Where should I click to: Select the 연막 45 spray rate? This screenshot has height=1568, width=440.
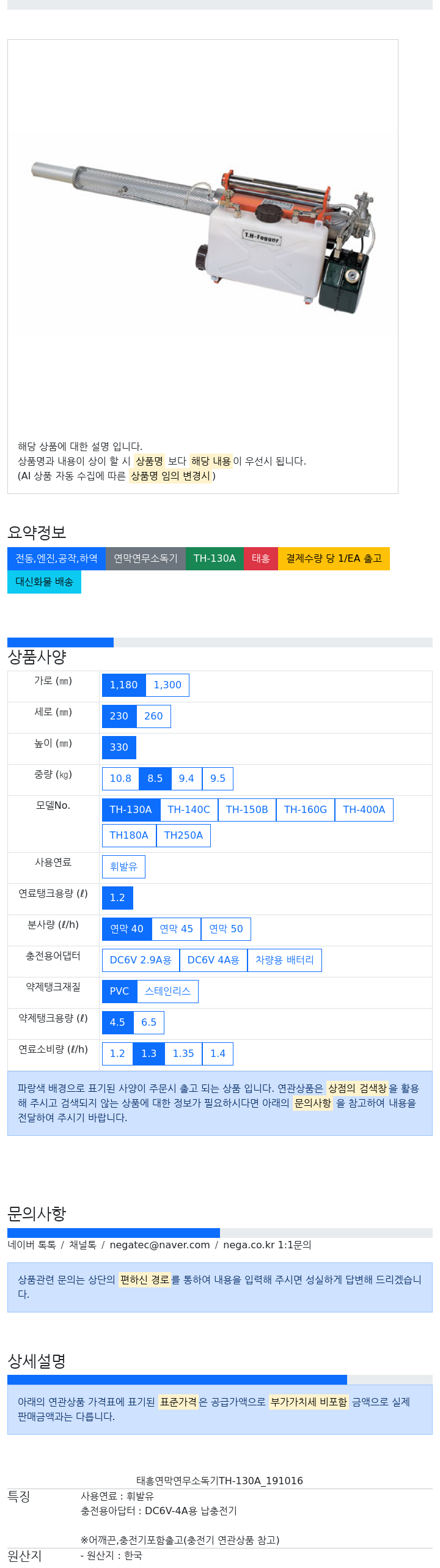click(x=177, y=929)
